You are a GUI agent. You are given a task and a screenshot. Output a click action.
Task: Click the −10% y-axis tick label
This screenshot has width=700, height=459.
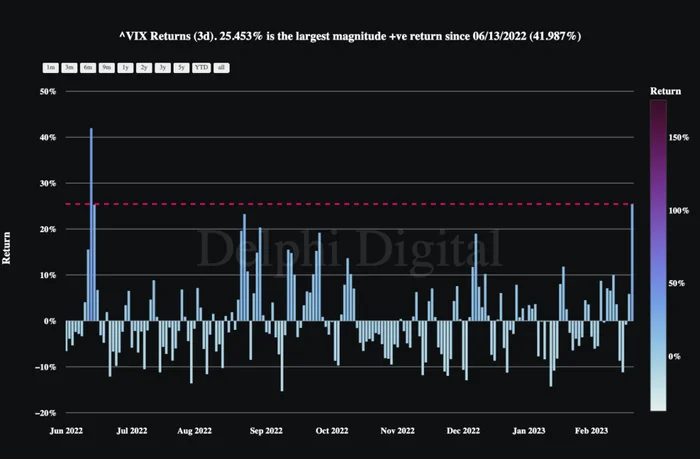click(x=46, y=367)
